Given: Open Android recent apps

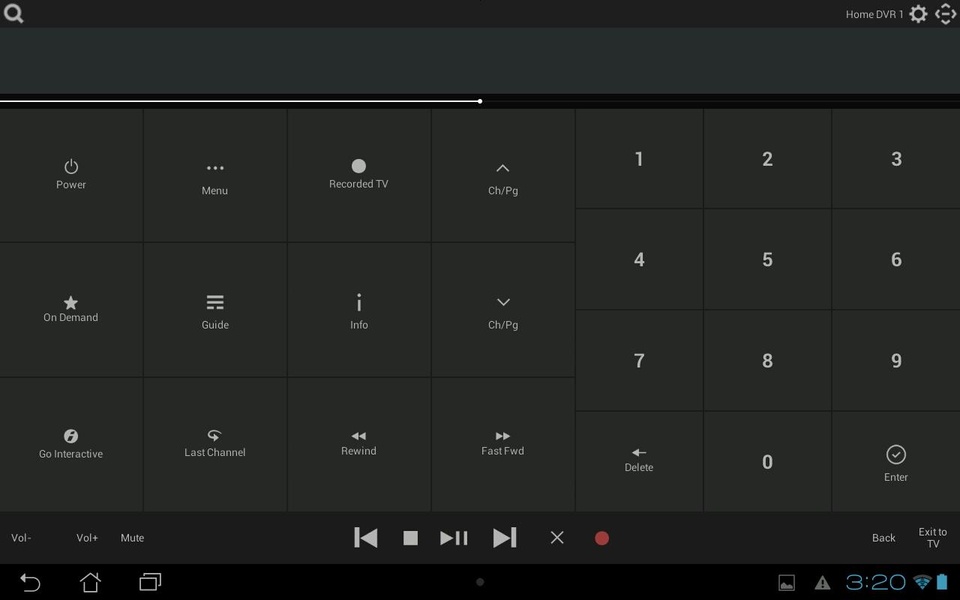Looking at the screenshot, I should [x=150, y=582].
